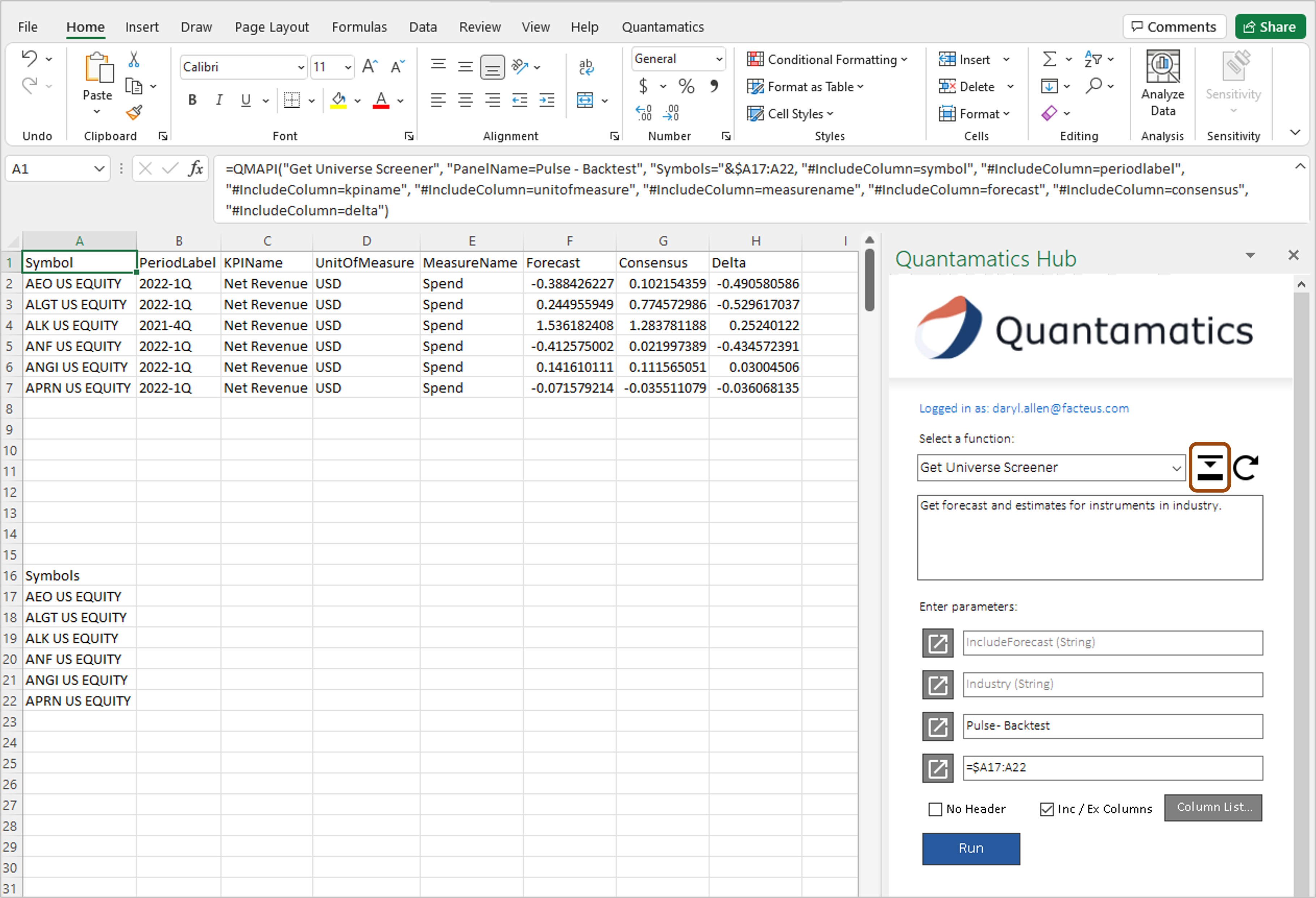Toggle Bold formatting
The height and width of the screenshot is (898, 1316).
coord(193,100)
